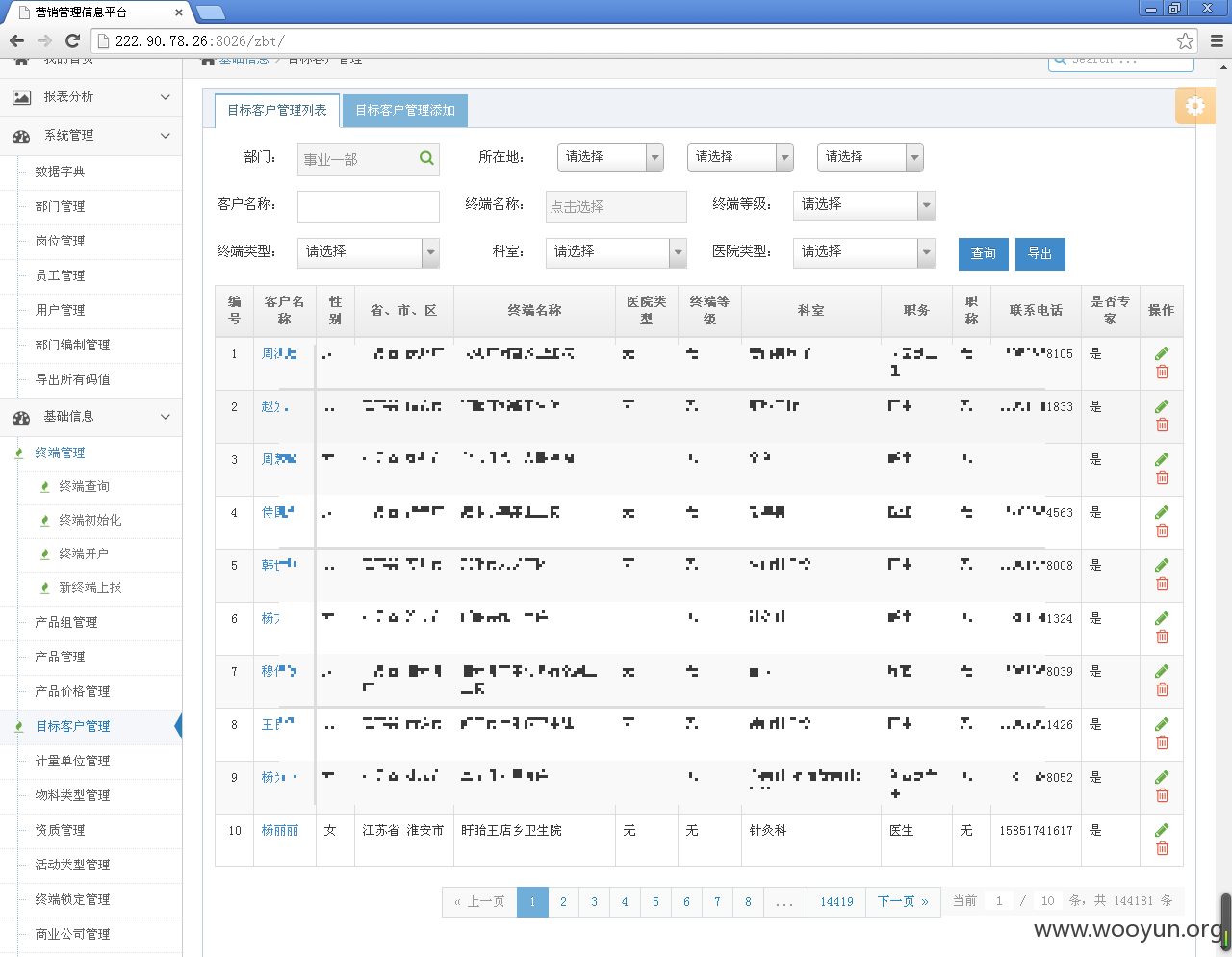The width and height of the screenshot is (1232, 957).
Task: Click the blue 查询 button
Action: (x=983, y=254)
